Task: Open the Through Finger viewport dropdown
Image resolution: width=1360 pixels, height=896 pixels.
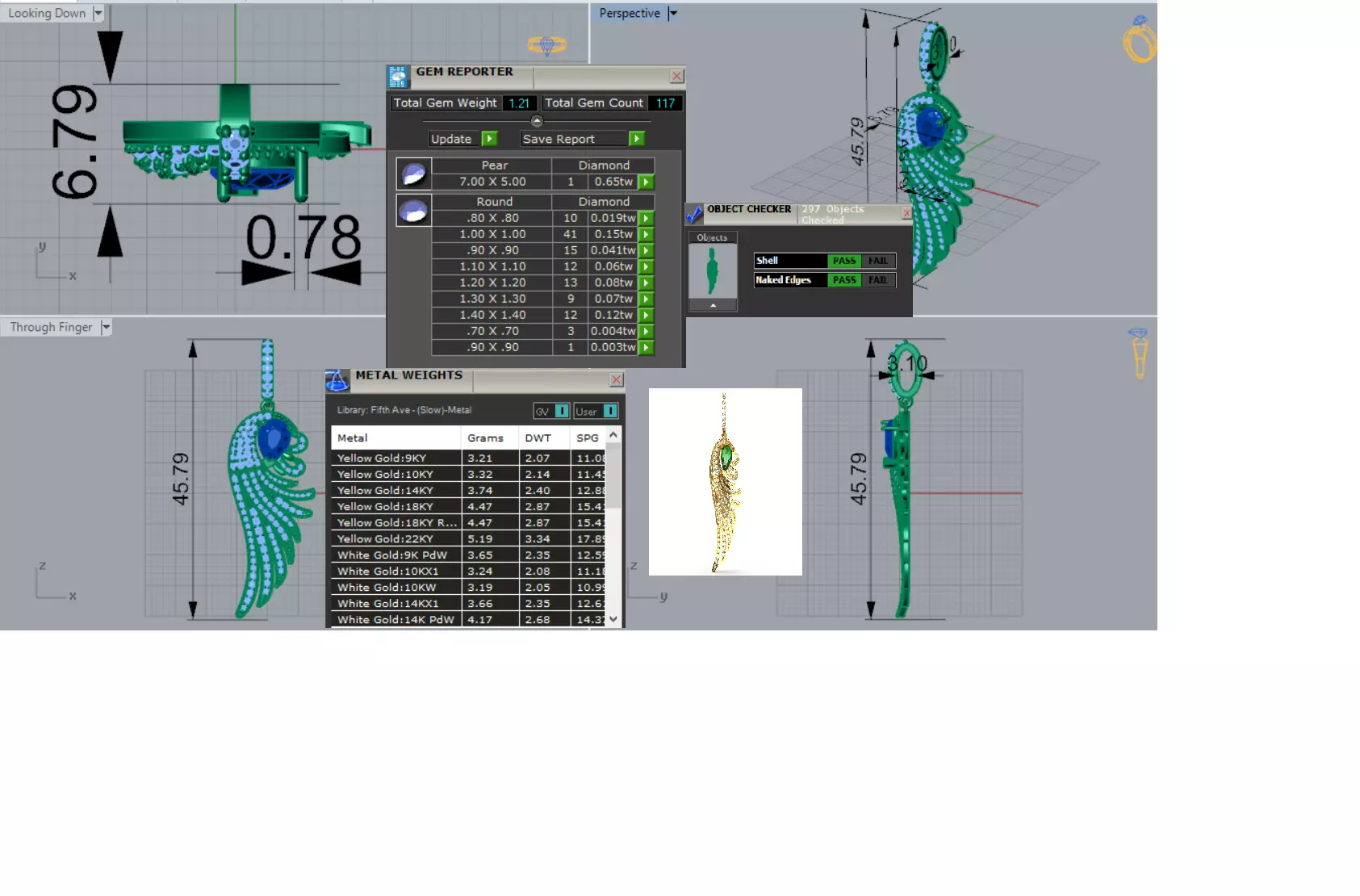Action: (106, 327)
